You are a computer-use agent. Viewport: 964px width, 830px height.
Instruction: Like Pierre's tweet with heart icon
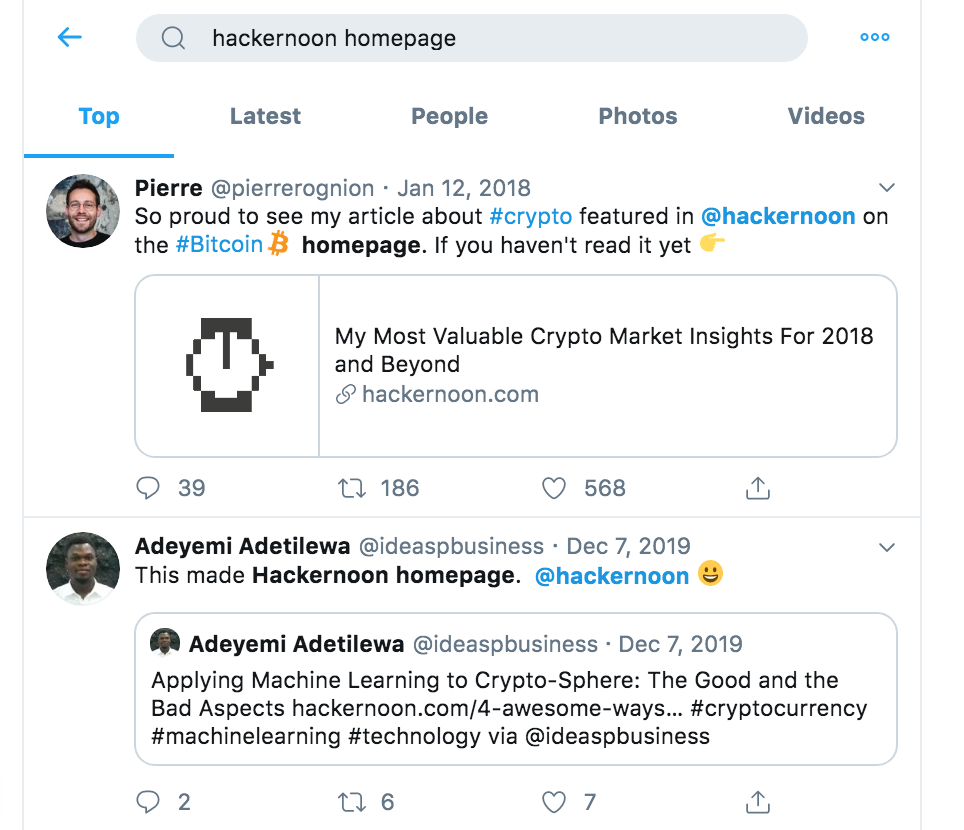tap(553, 488)
